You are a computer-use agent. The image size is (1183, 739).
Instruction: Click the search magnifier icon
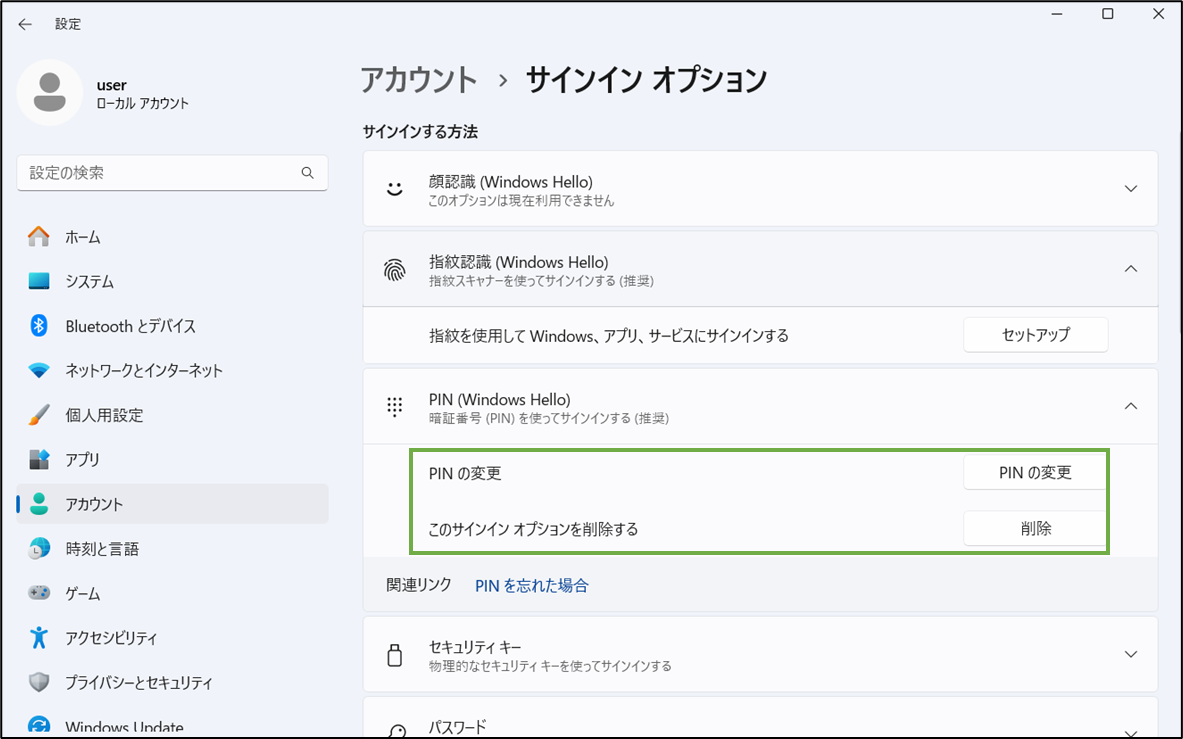[x=307, y=173]
